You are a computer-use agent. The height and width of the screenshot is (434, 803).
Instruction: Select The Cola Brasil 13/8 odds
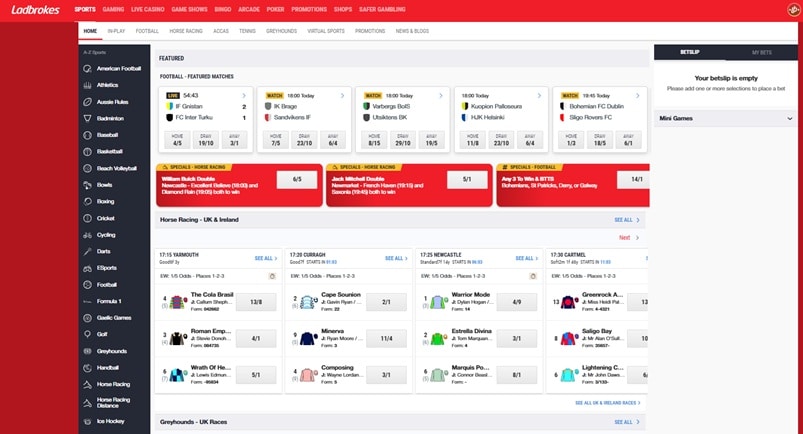coord(256,302)
